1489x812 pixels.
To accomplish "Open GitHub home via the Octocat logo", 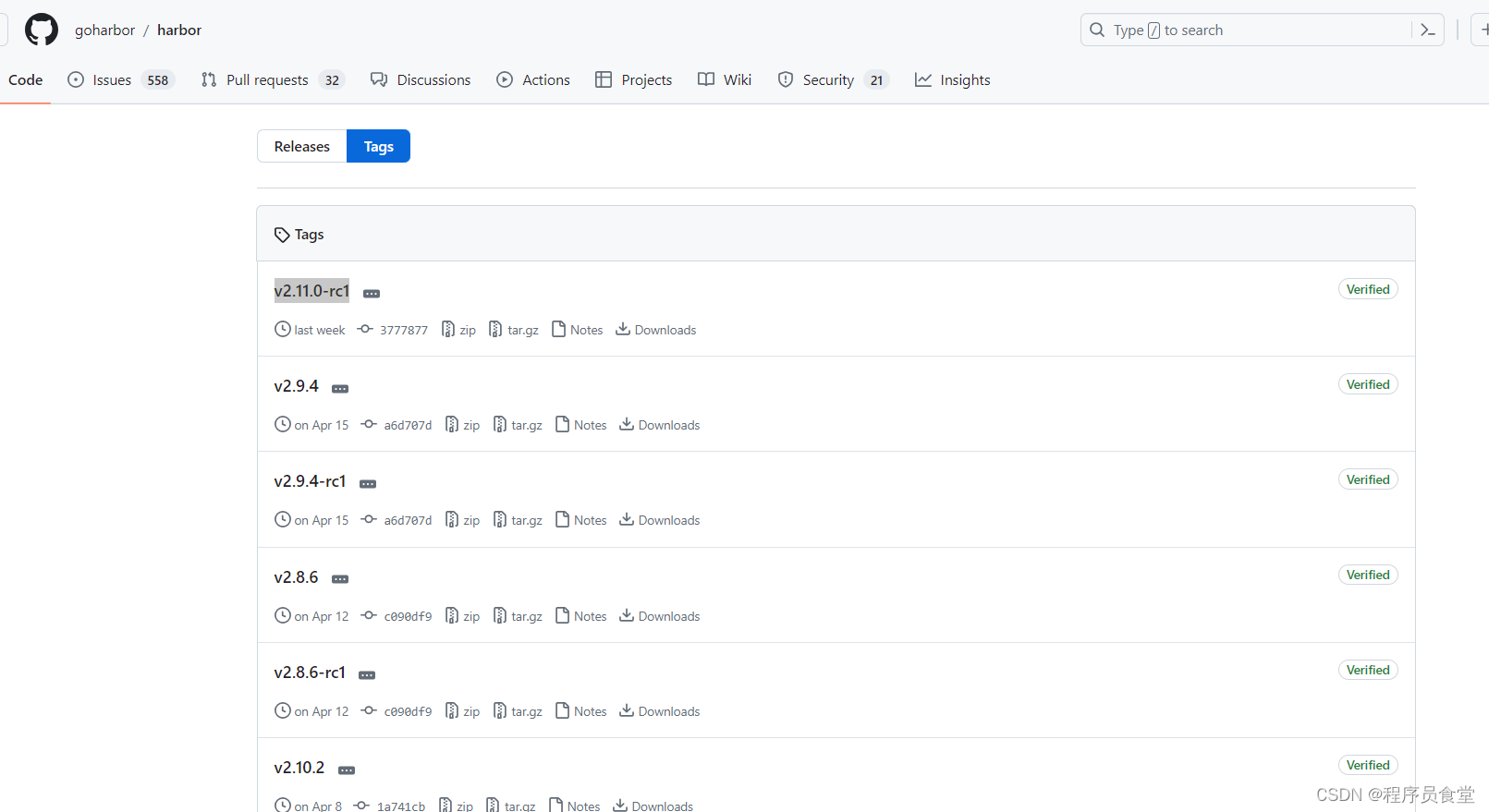I will pos(42,30).
